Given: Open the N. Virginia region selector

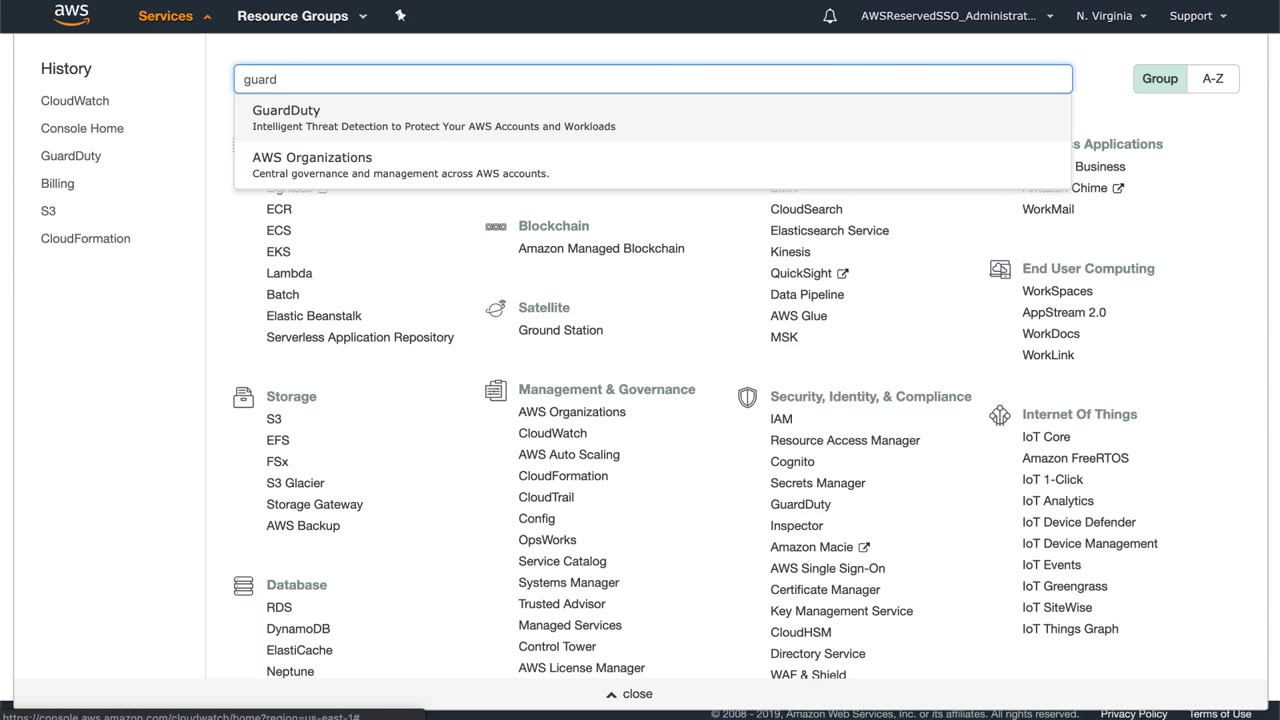Looking at the screenshot, I should tap(1111, 16).
